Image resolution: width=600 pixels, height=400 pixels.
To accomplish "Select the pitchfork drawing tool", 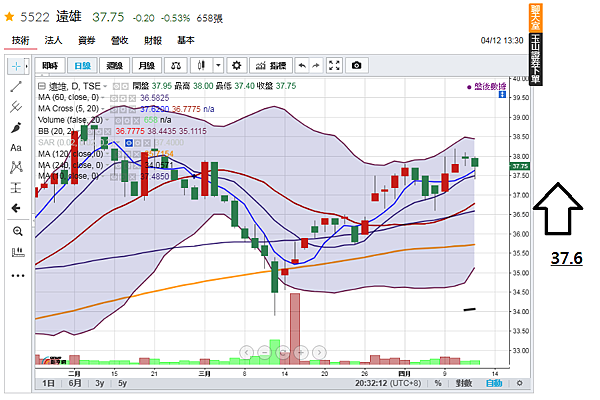I will click(16, 107).
